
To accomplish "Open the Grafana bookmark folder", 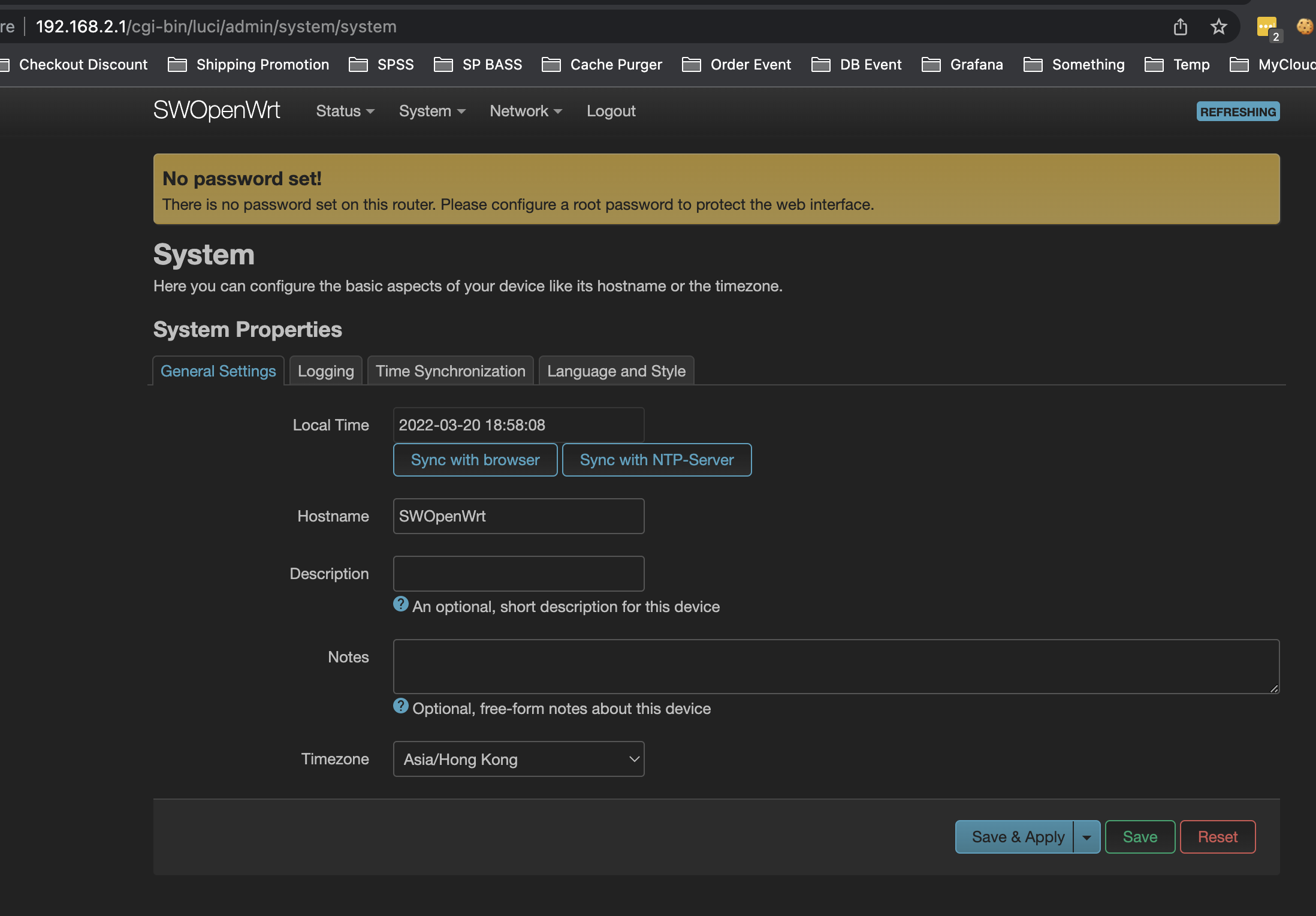I will (976, 64).
